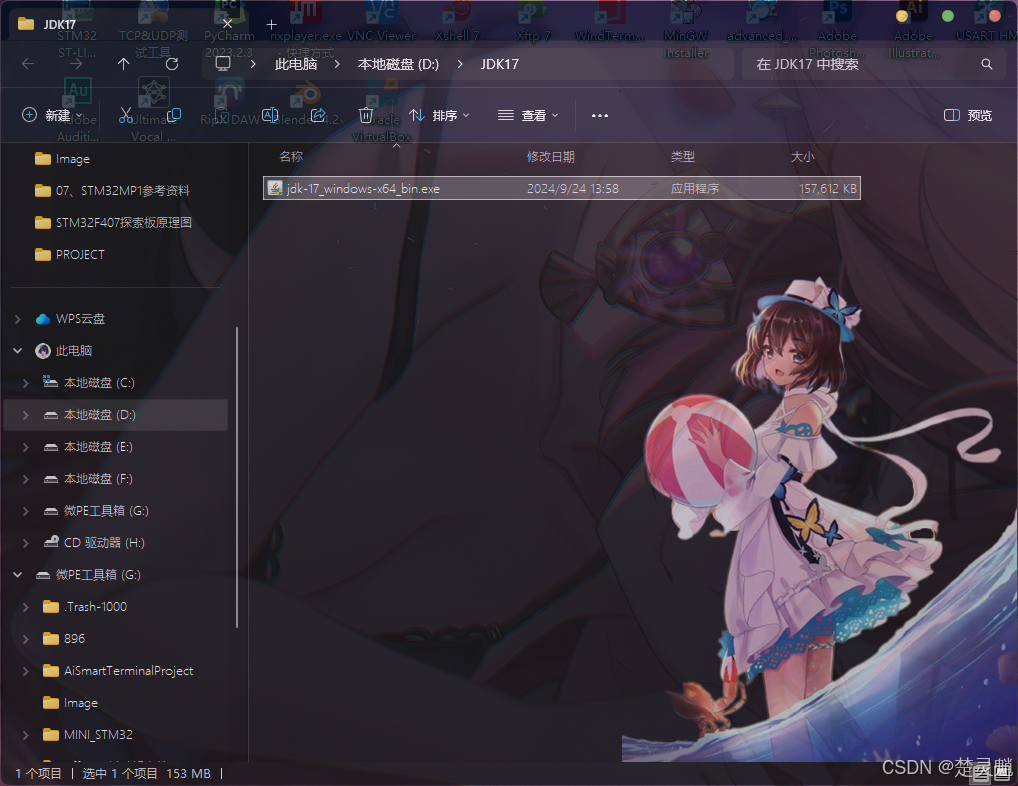Click the navigation pane vertical scrollbar
This screenshot has width=1018, height=786.
click(237, 477)
